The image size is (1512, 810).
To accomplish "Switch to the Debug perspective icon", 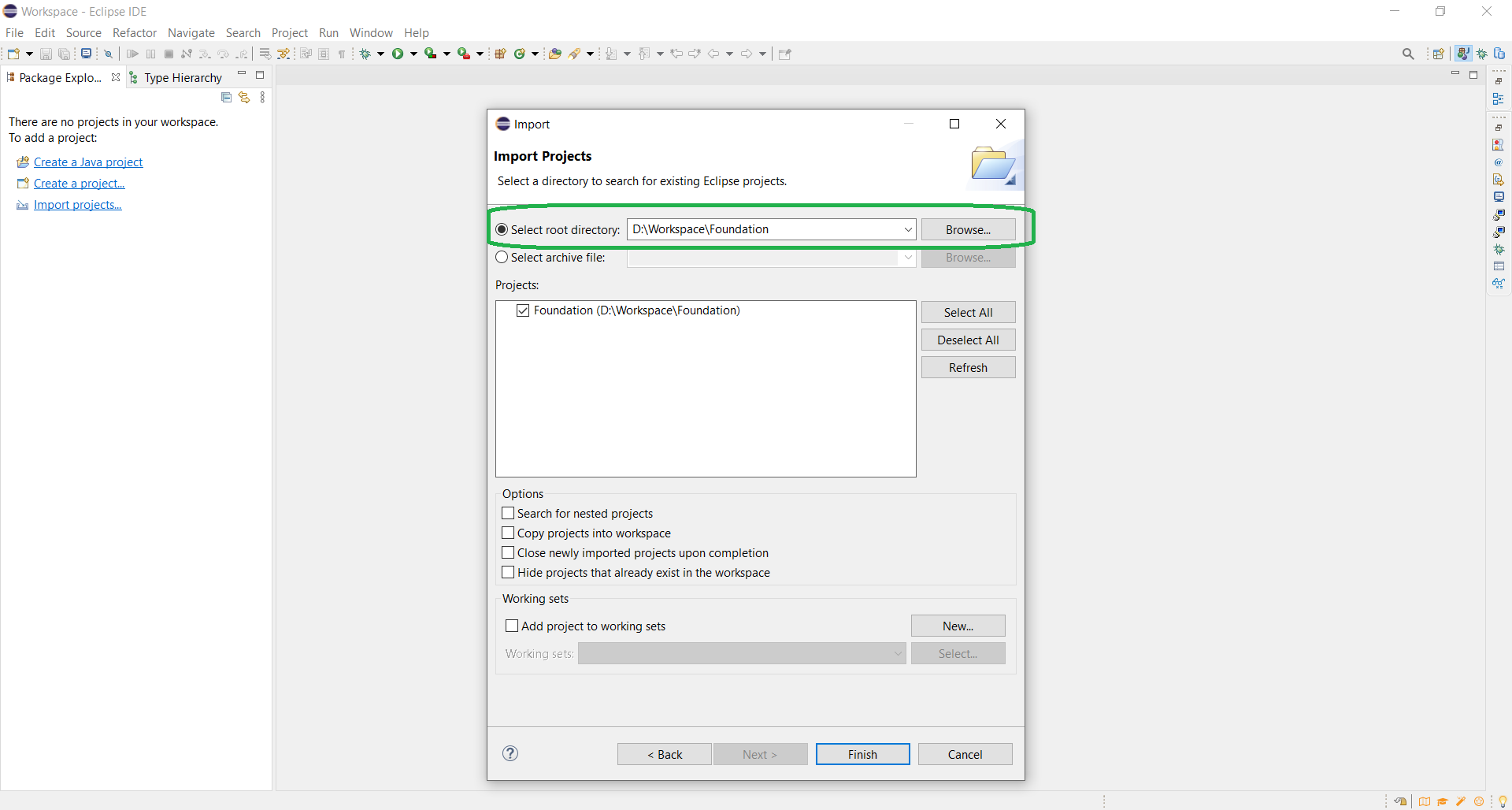I will 1482,54.
